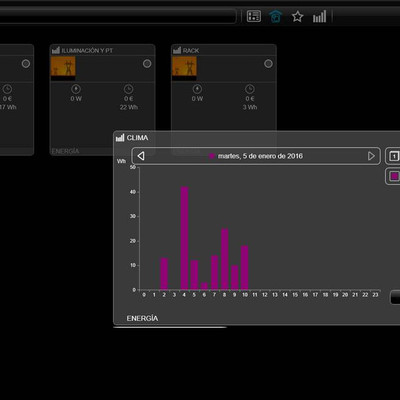Click the dark button at chart's bottom right
Image resolution: width=400 pixels, height=400 pixels.
[395, 297]
